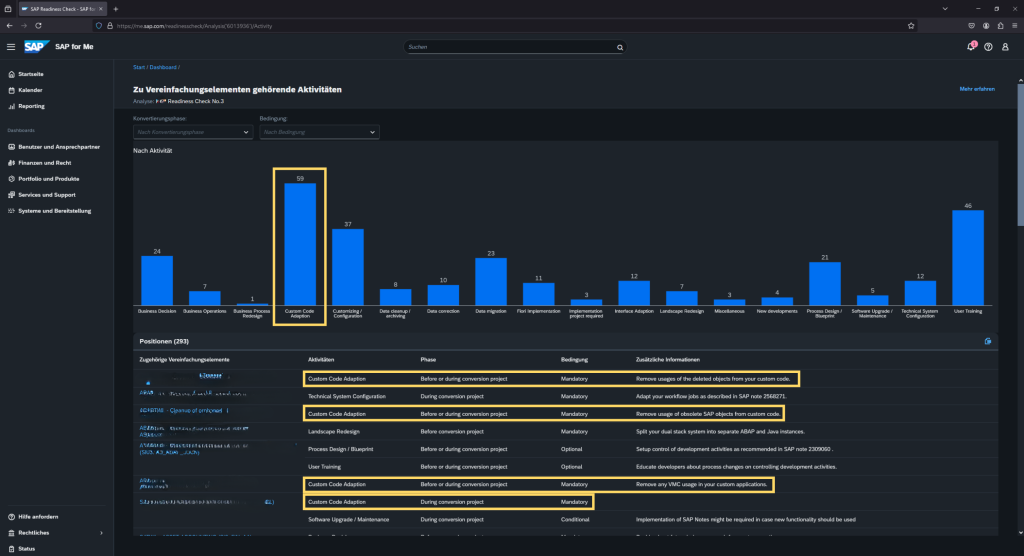The image size is (1024, 556).
Task: Open the help question mark icon
Action: [x=988, y=47]
